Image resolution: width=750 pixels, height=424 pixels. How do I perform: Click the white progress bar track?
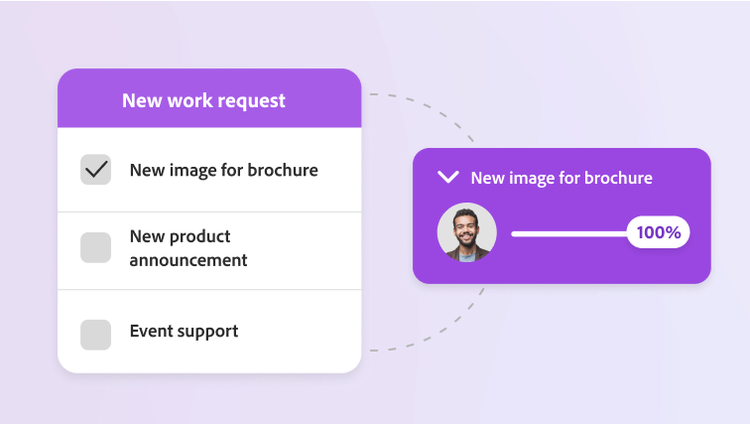[568, 234]
